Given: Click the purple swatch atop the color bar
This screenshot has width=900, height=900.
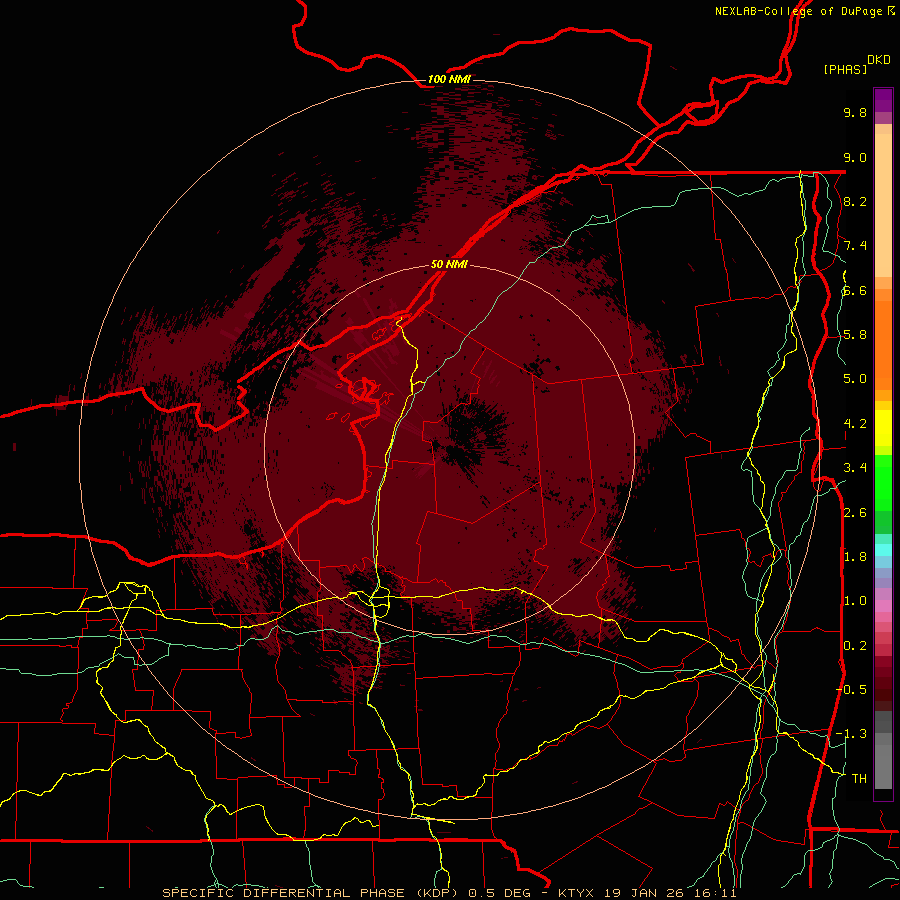Looking at the screenshot, I should click(x=883, y=100).
